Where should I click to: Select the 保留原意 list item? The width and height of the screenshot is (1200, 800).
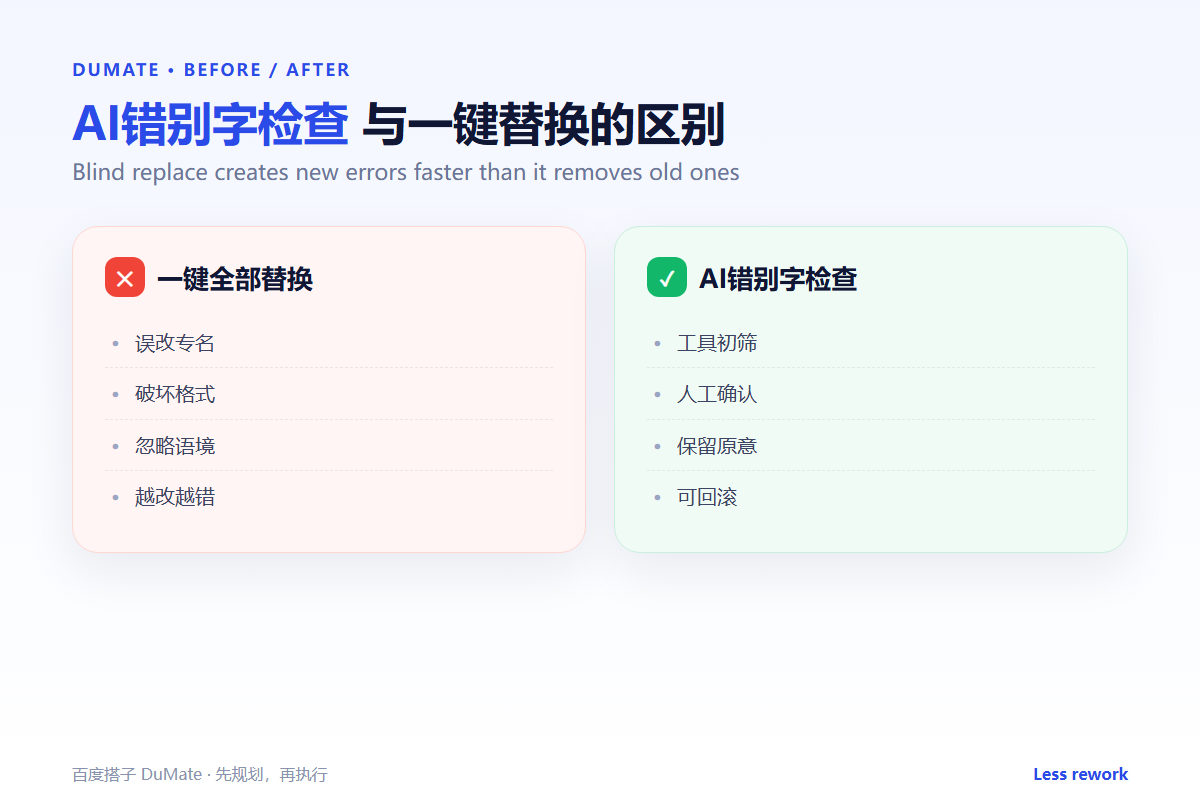click(x=871, y=446)
